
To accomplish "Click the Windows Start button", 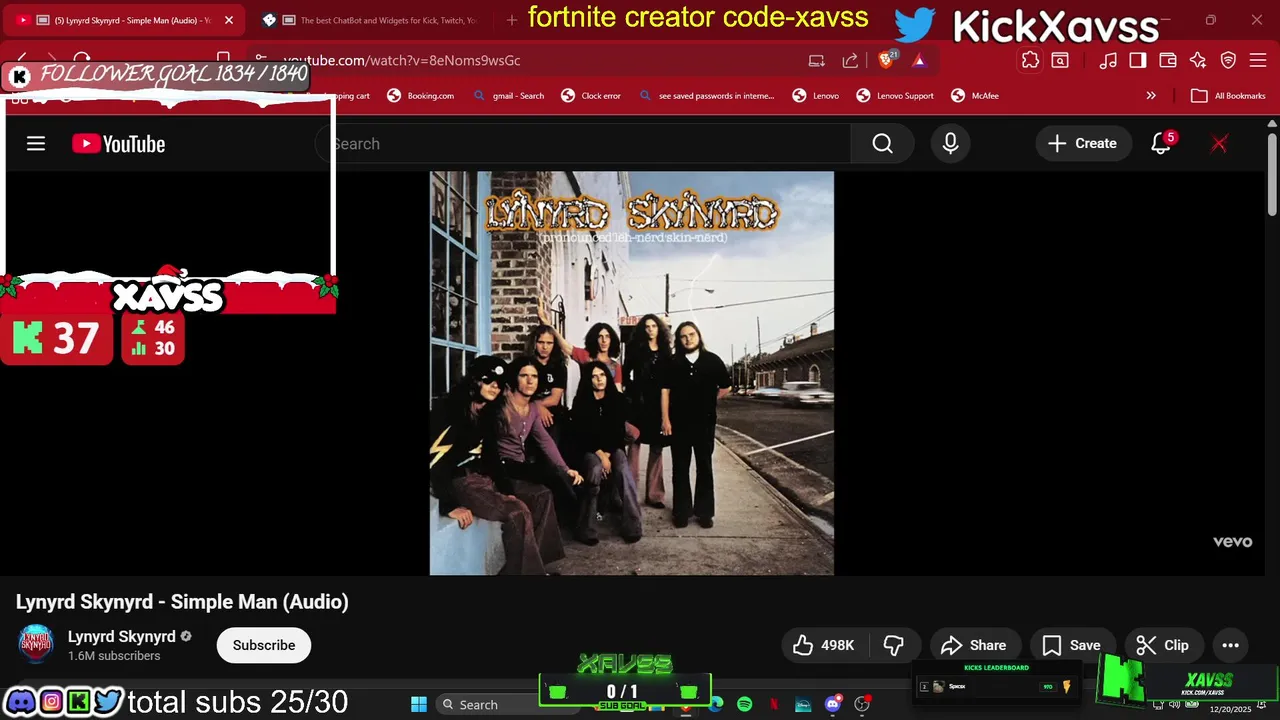I will 418,704.
